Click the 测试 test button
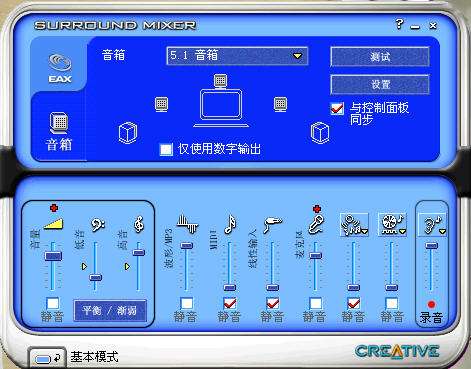 380,57
